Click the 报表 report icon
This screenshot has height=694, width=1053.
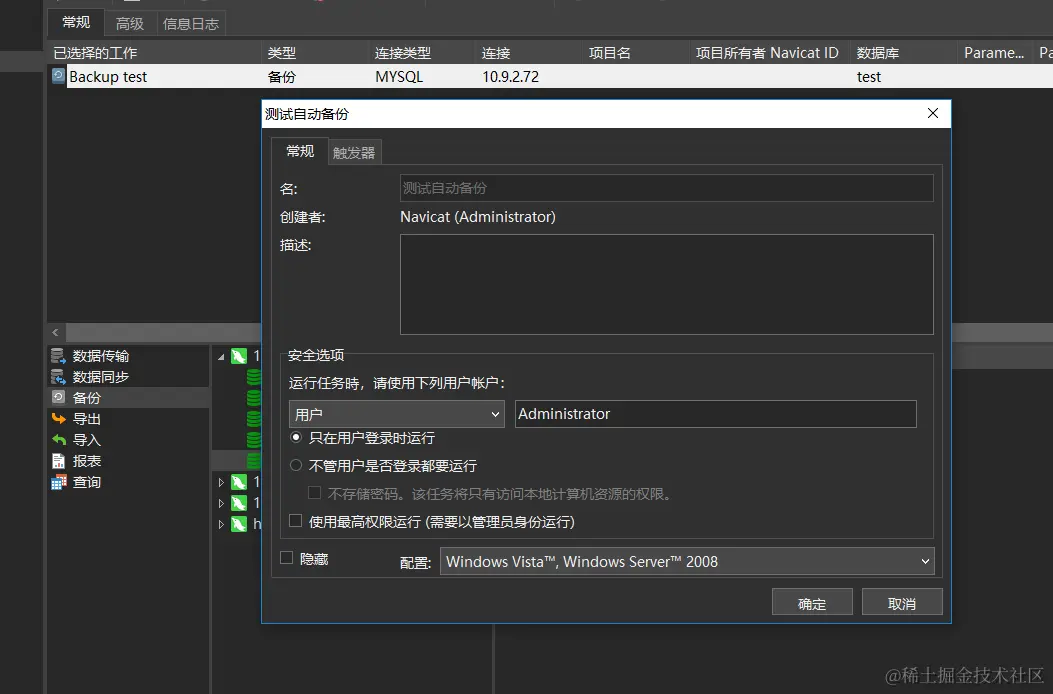[x=58, y=461]
